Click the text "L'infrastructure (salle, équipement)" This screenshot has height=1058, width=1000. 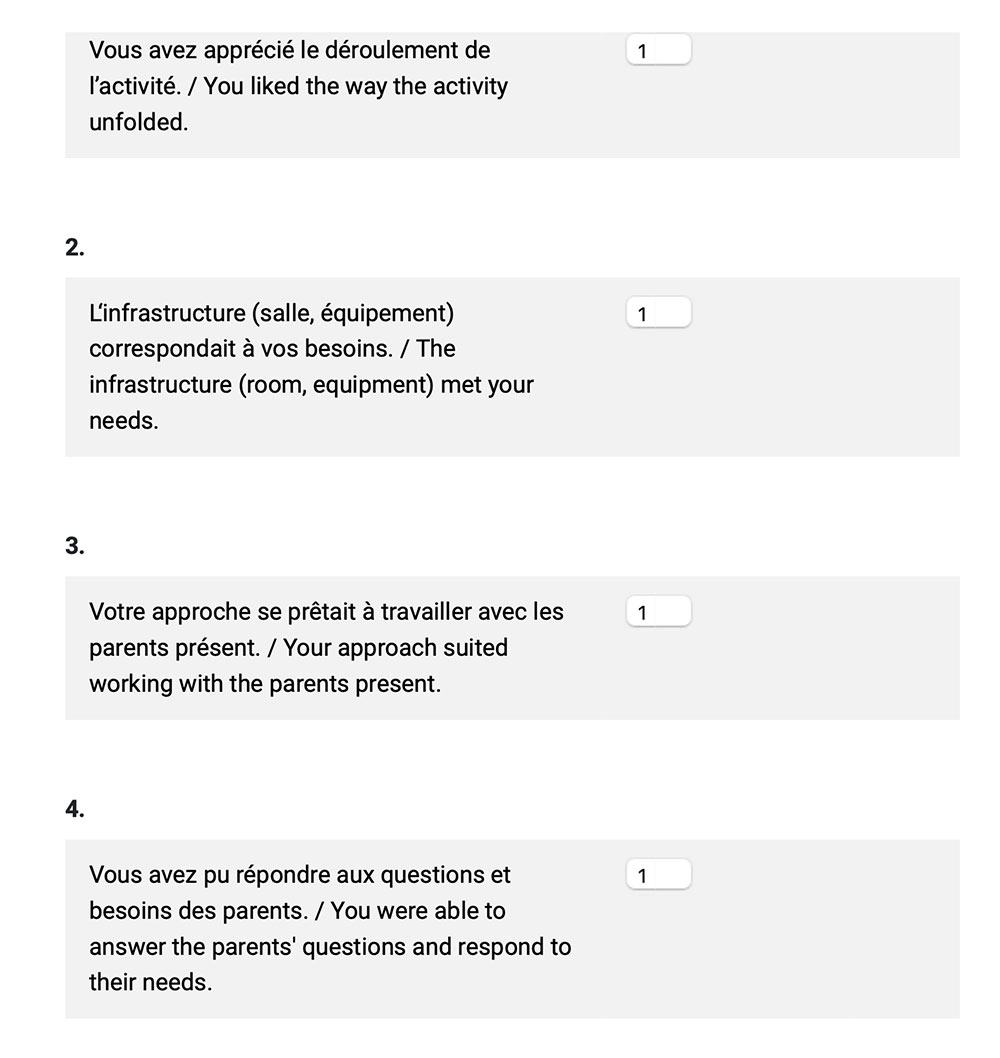272,313
